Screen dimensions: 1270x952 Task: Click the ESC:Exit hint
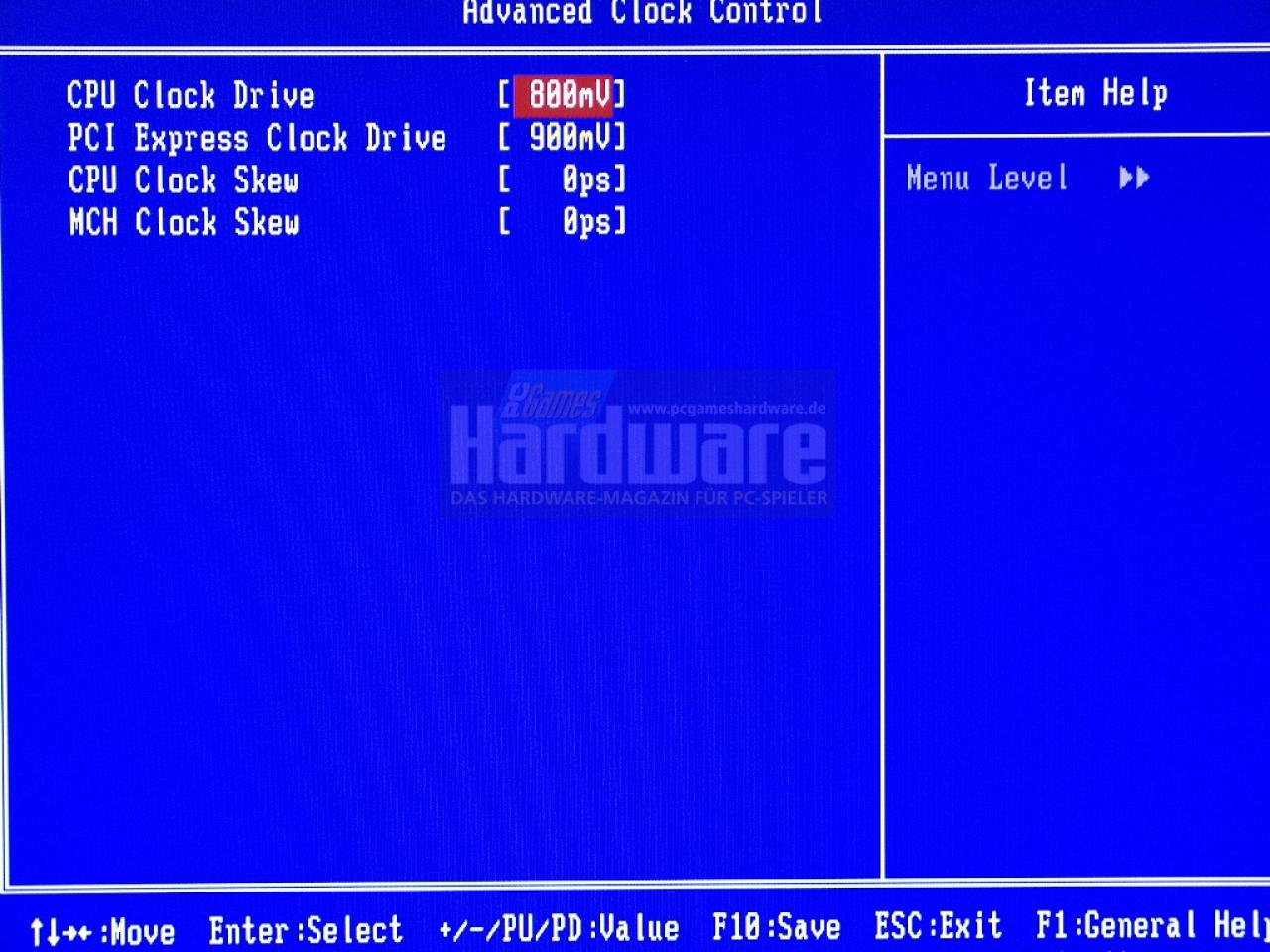939,926
